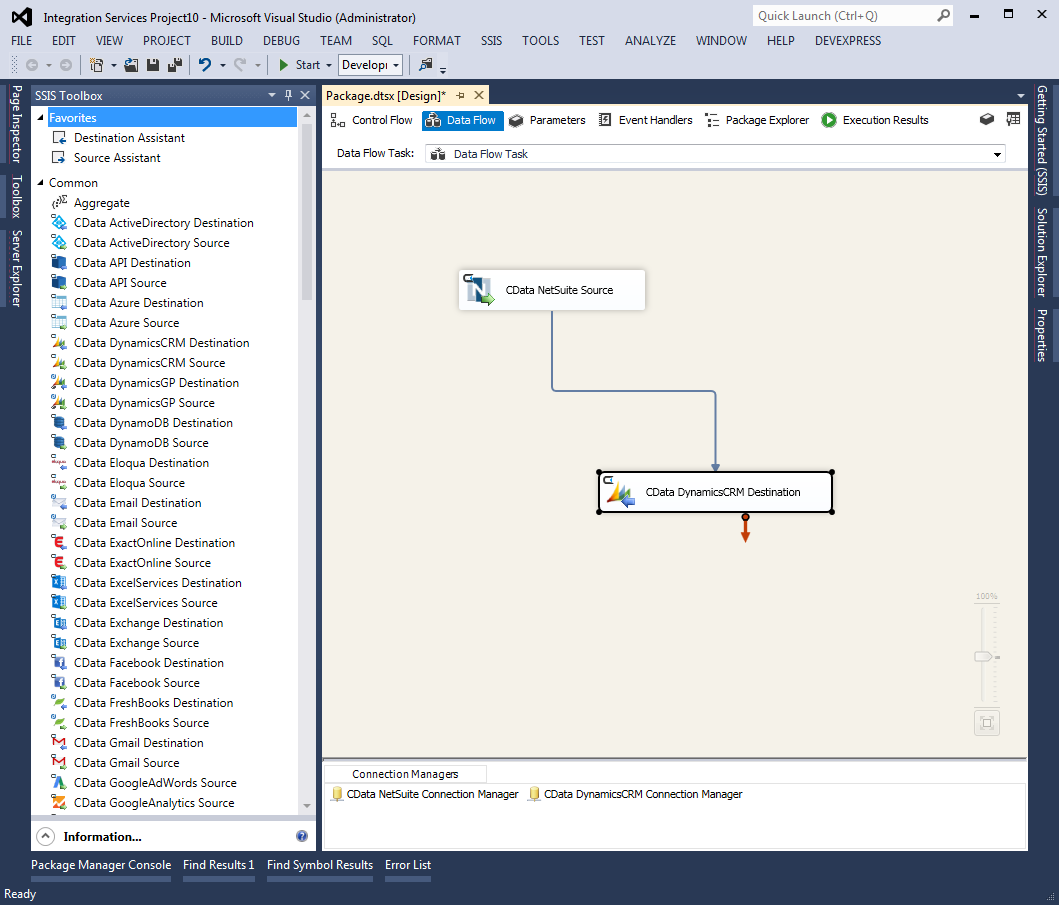Open CData NetSuite Connection Manager

click(425, 794)
